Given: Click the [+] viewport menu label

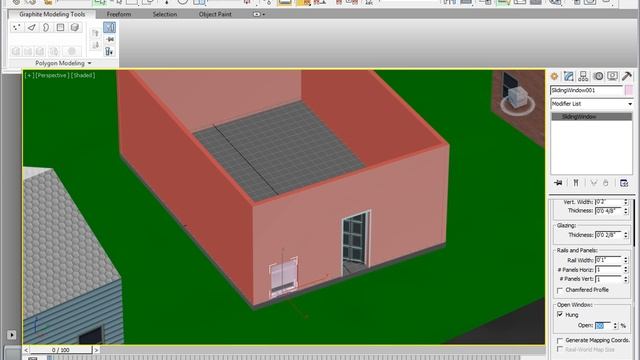Looking at the screenshot, I should (x=29, y=76).
